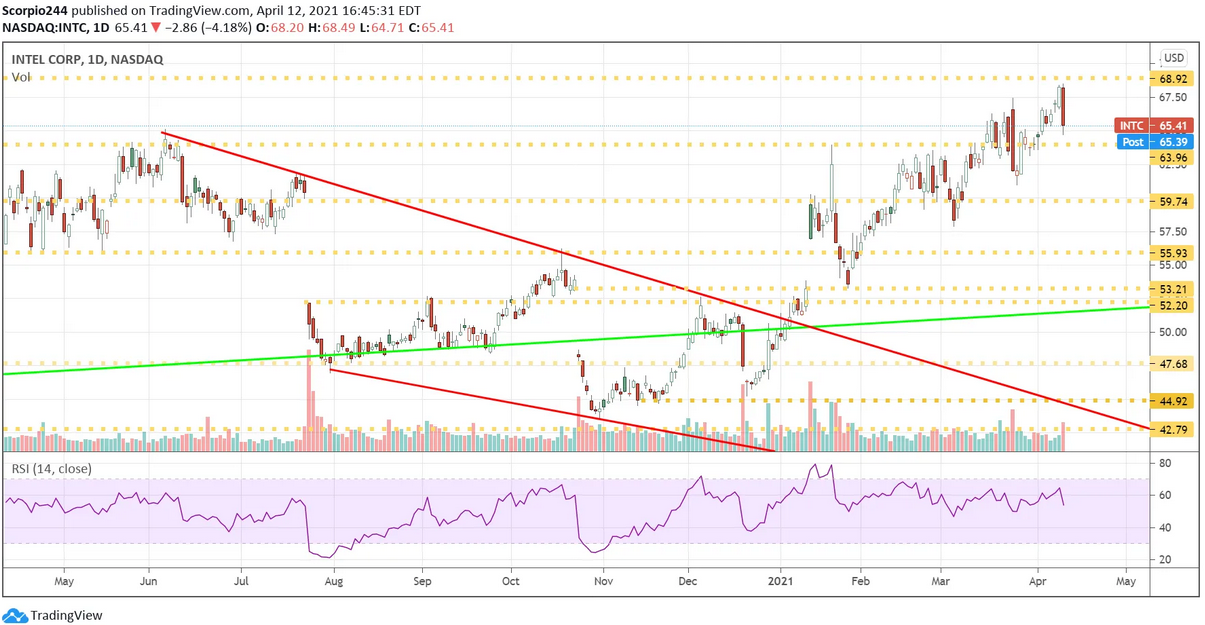Click the 2021 label on the time axis
This screenshot has height=625, width=1205.
(782, 579)
